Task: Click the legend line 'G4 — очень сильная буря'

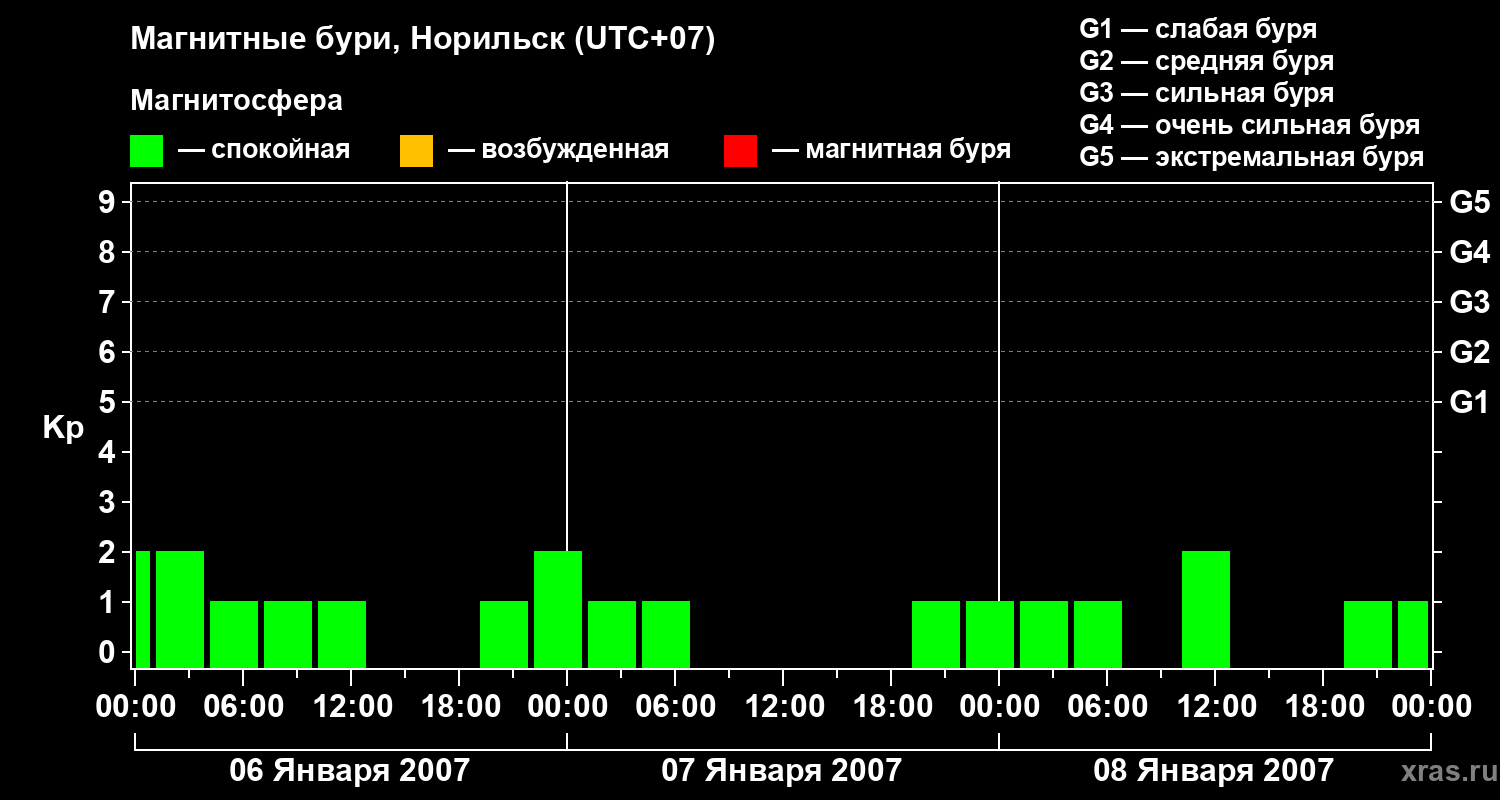Action: tap(1249, 125)
